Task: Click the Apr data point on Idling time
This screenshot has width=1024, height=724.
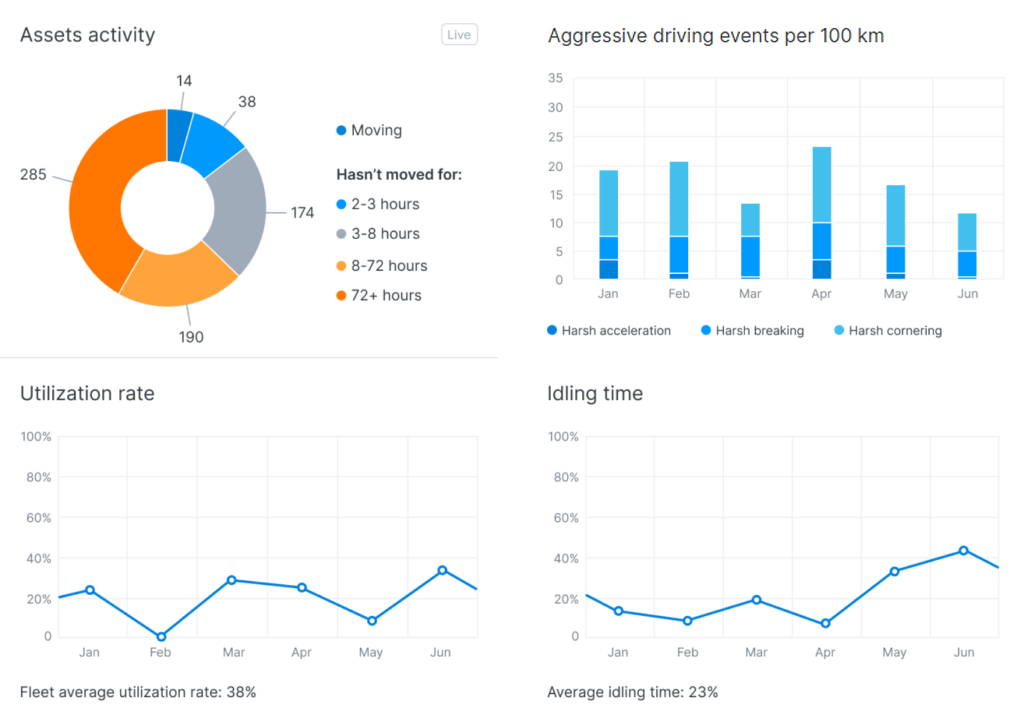Action: coord(825,623)
